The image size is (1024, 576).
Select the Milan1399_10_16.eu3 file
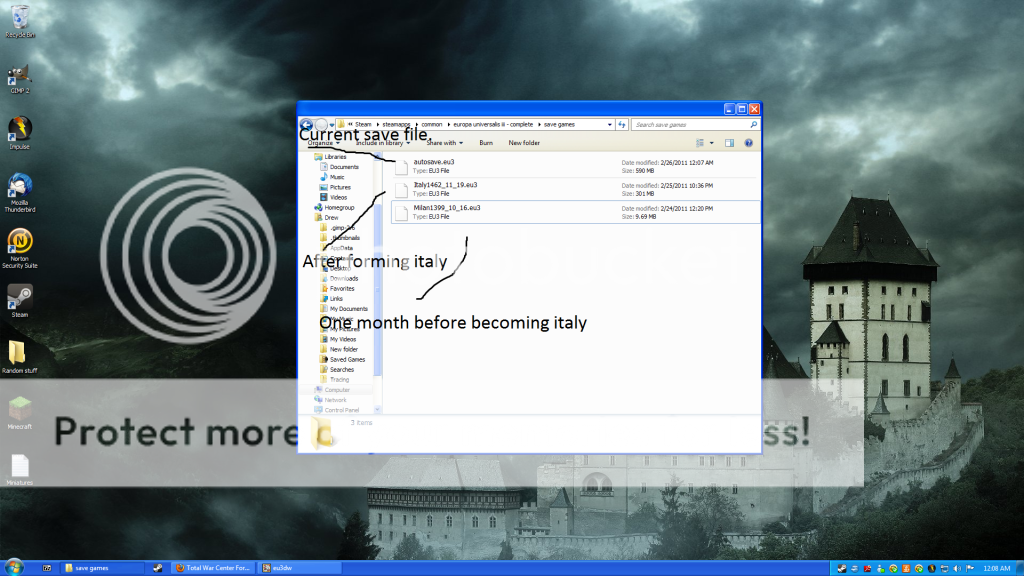446,208
